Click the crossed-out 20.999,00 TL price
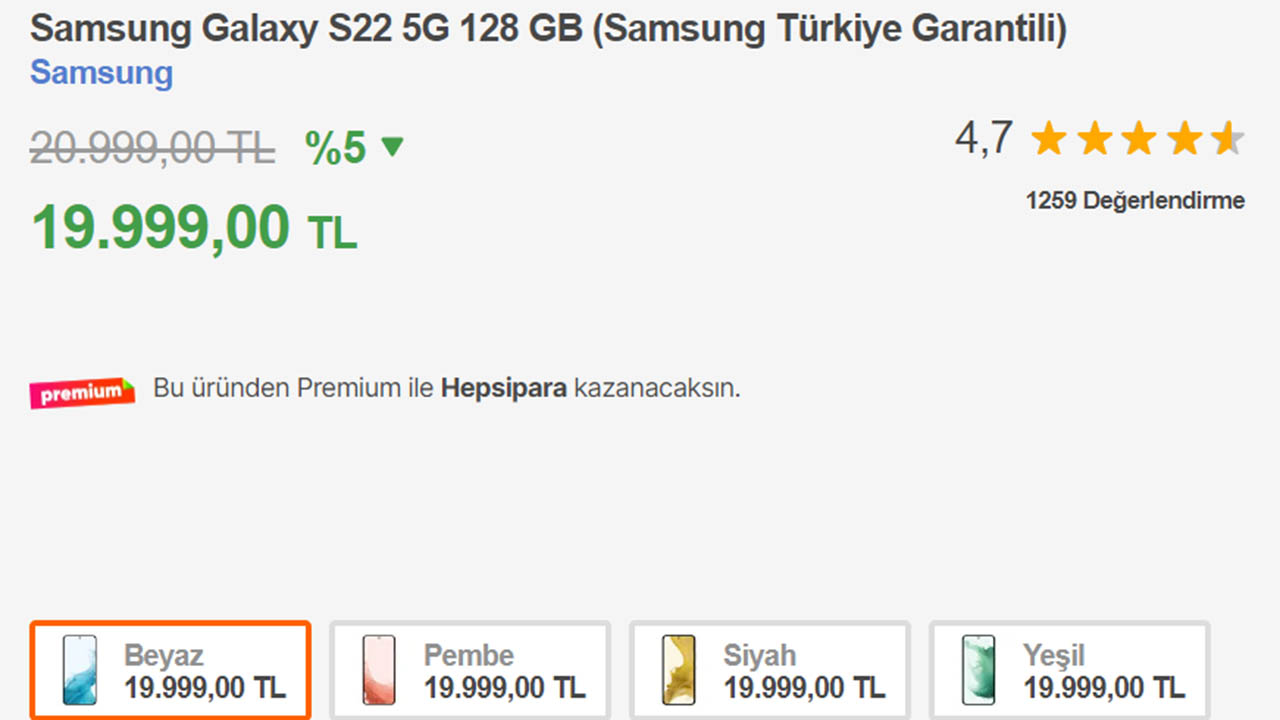The width and height of the screenshot is (1280, 720). (x=152, y=149)
